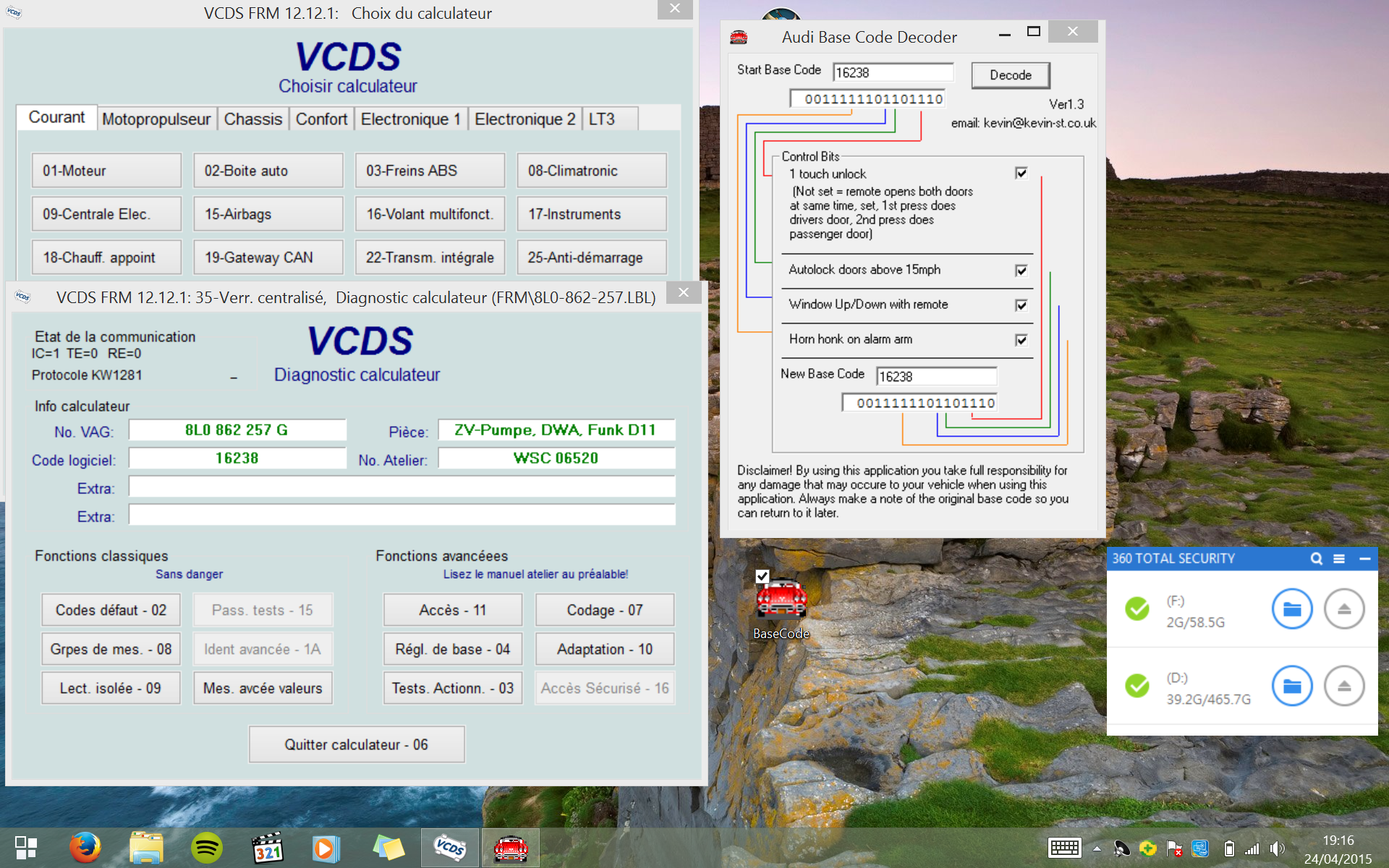
Task: Click the Decode button
Action: (1010, 75)
